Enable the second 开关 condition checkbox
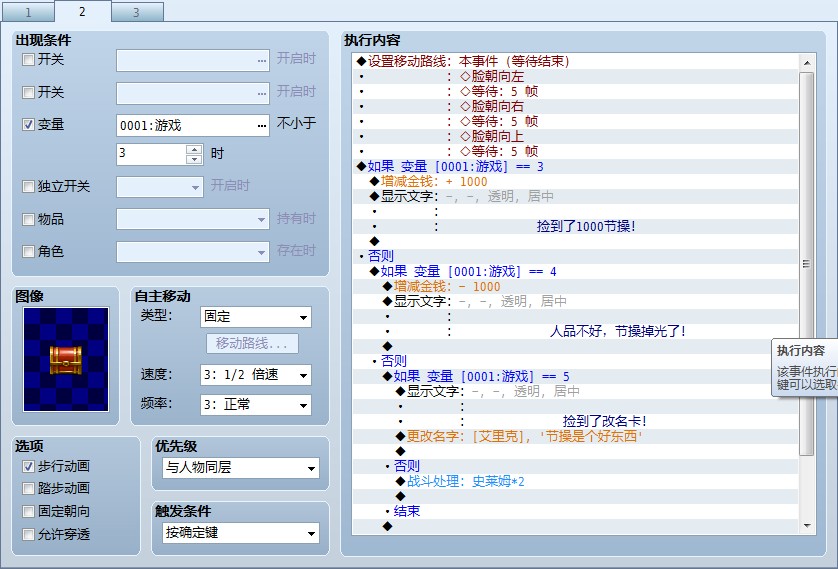Screen dimensions: 838x569 point(28,92)
